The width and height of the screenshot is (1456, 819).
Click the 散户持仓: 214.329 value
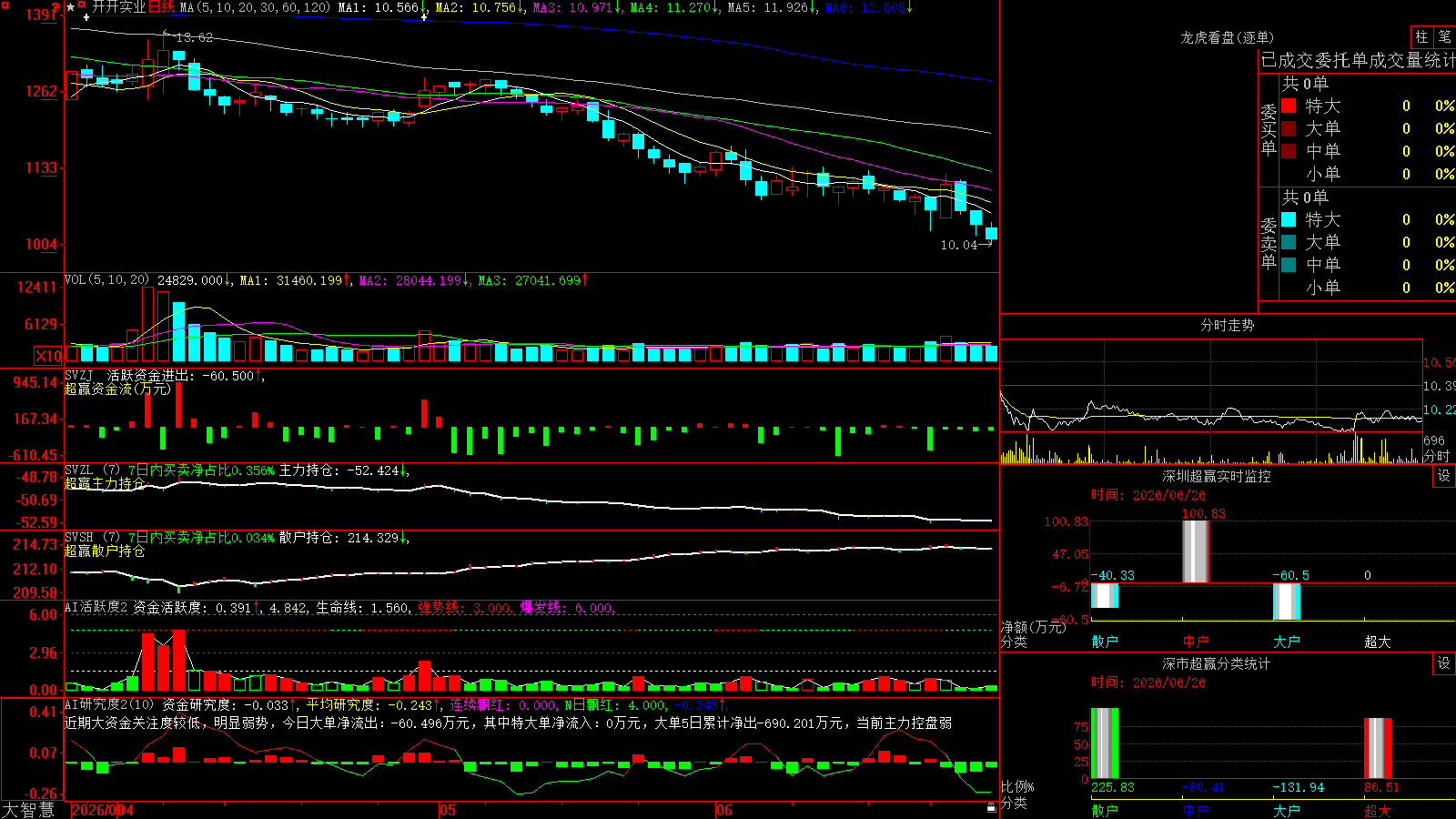(x=344, y=538)
